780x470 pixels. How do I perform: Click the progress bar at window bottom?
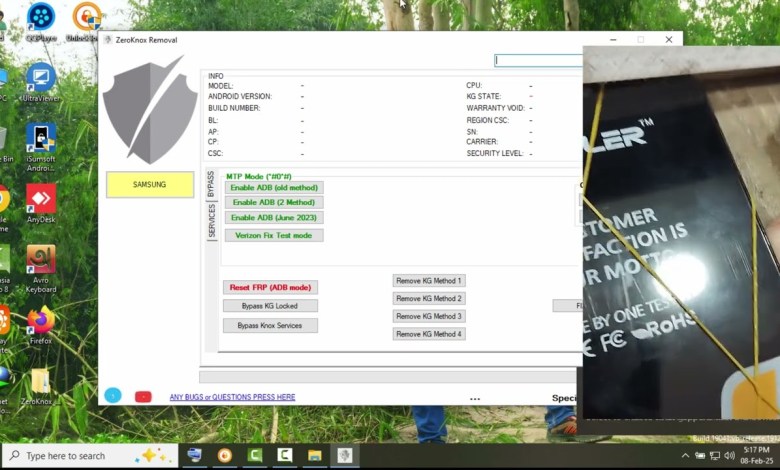388,376
